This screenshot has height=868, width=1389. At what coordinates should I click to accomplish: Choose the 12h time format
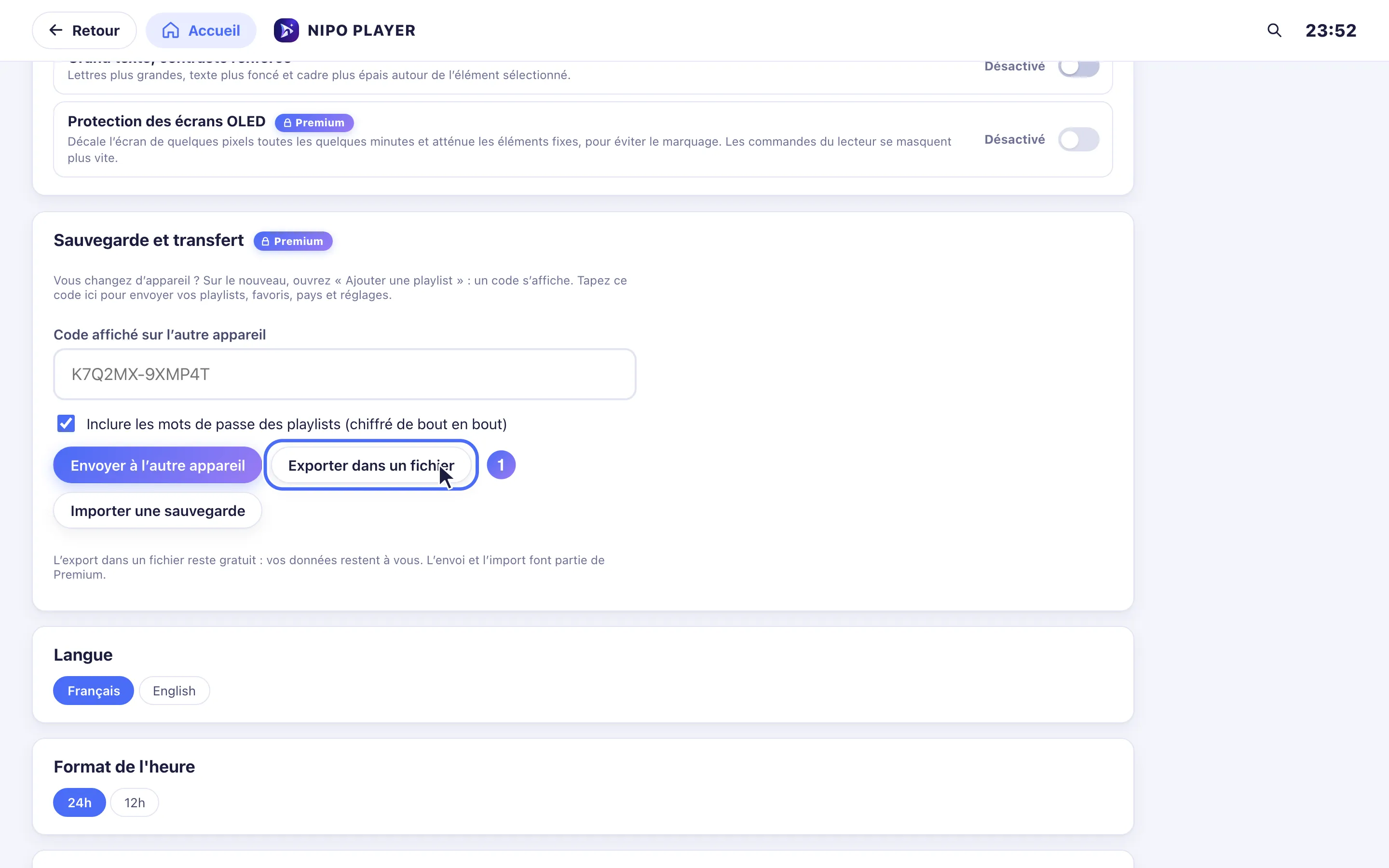point(134,802)
